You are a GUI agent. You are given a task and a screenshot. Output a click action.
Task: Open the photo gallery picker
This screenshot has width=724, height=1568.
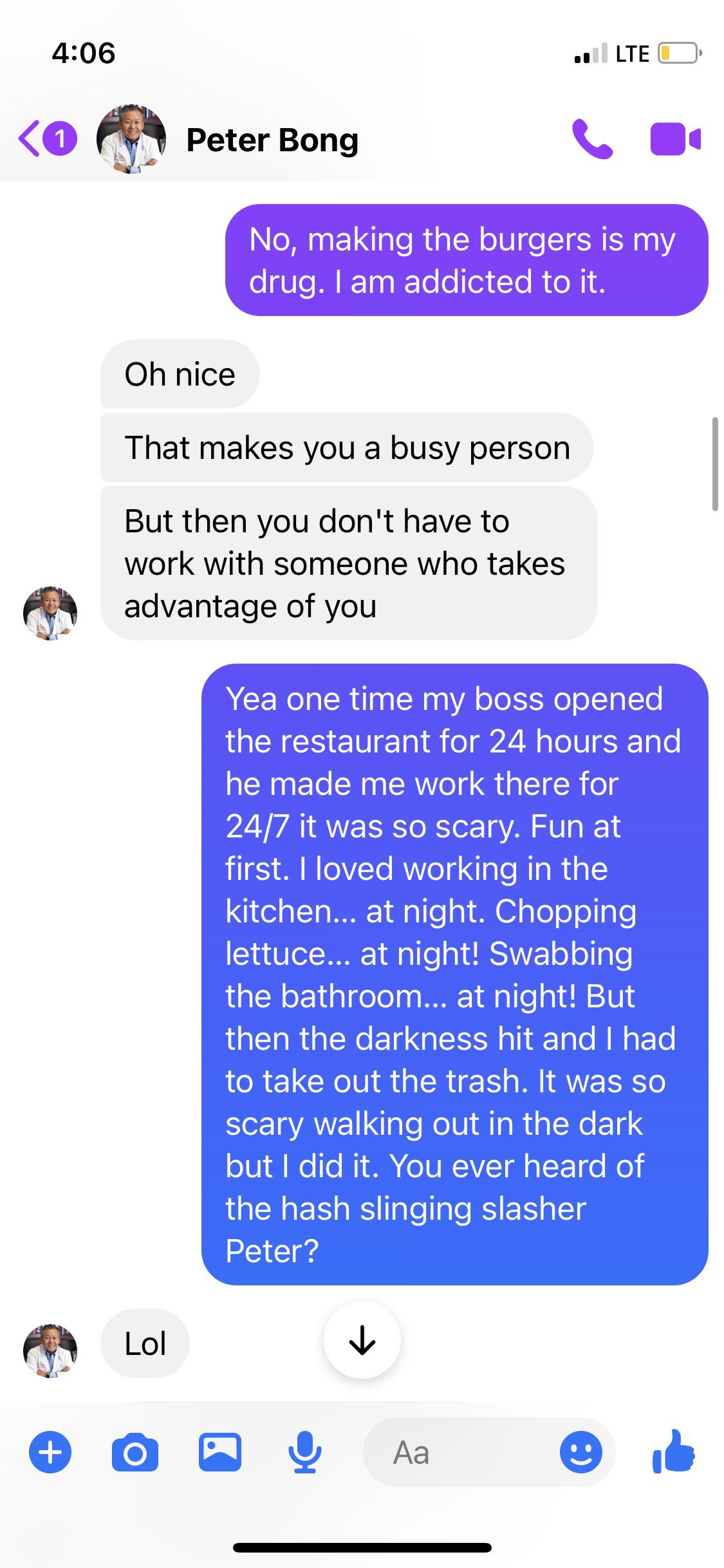click(x=219, y=1453)
